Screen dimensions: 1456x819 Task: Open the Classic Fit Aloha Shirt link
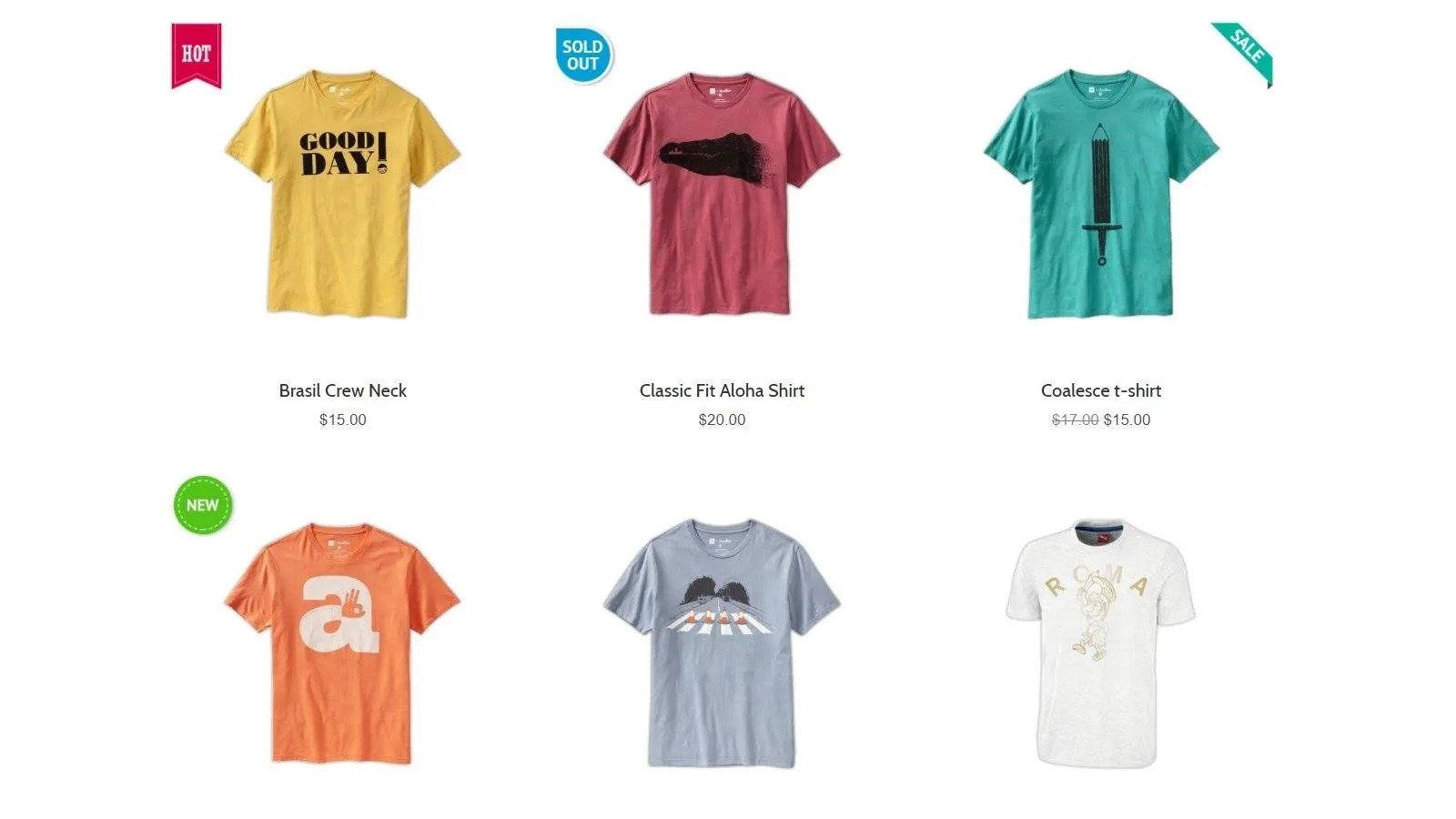pos(722,390)
